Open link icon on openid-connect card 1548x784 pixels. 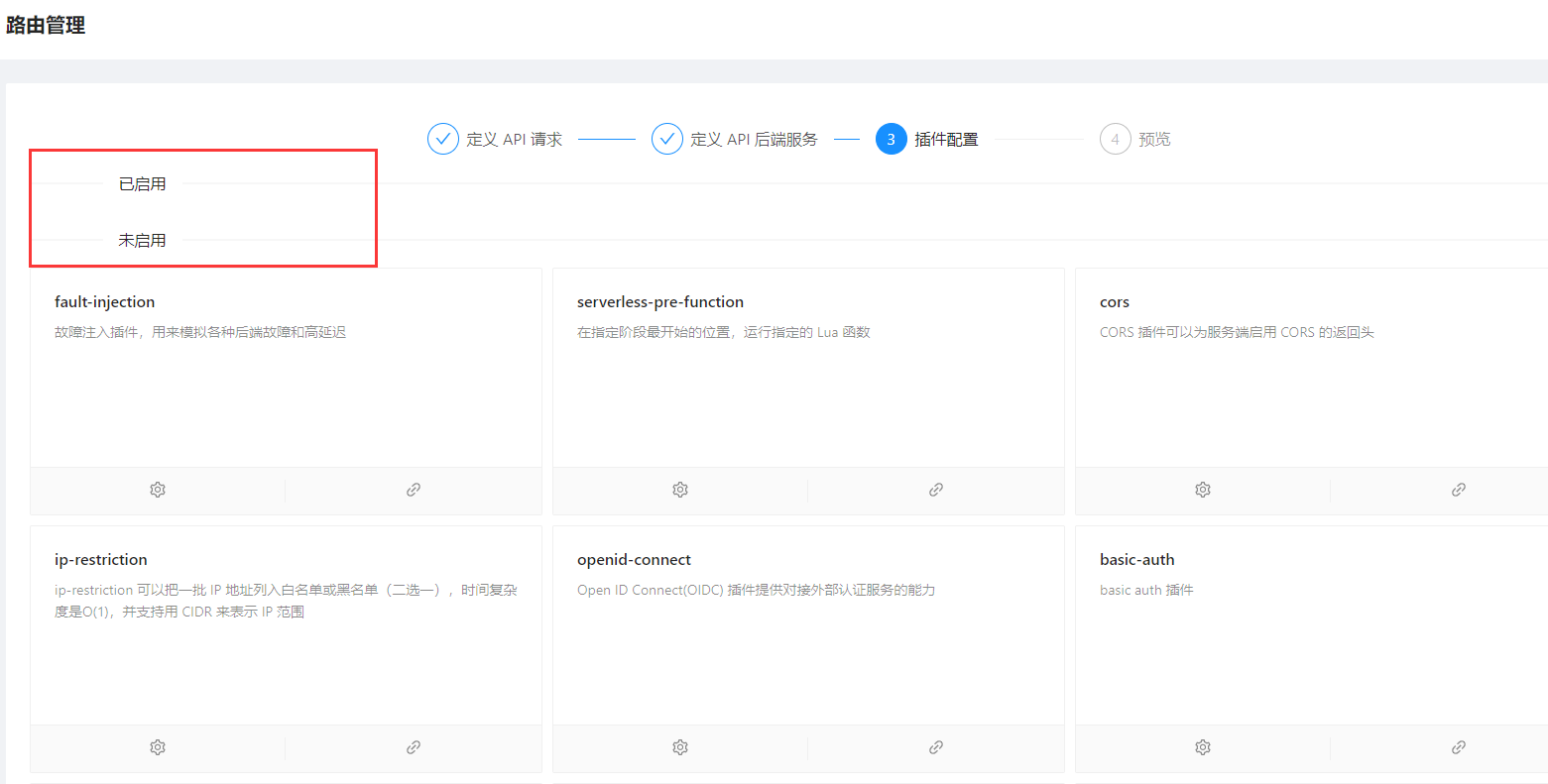click(x=936, y=747)
